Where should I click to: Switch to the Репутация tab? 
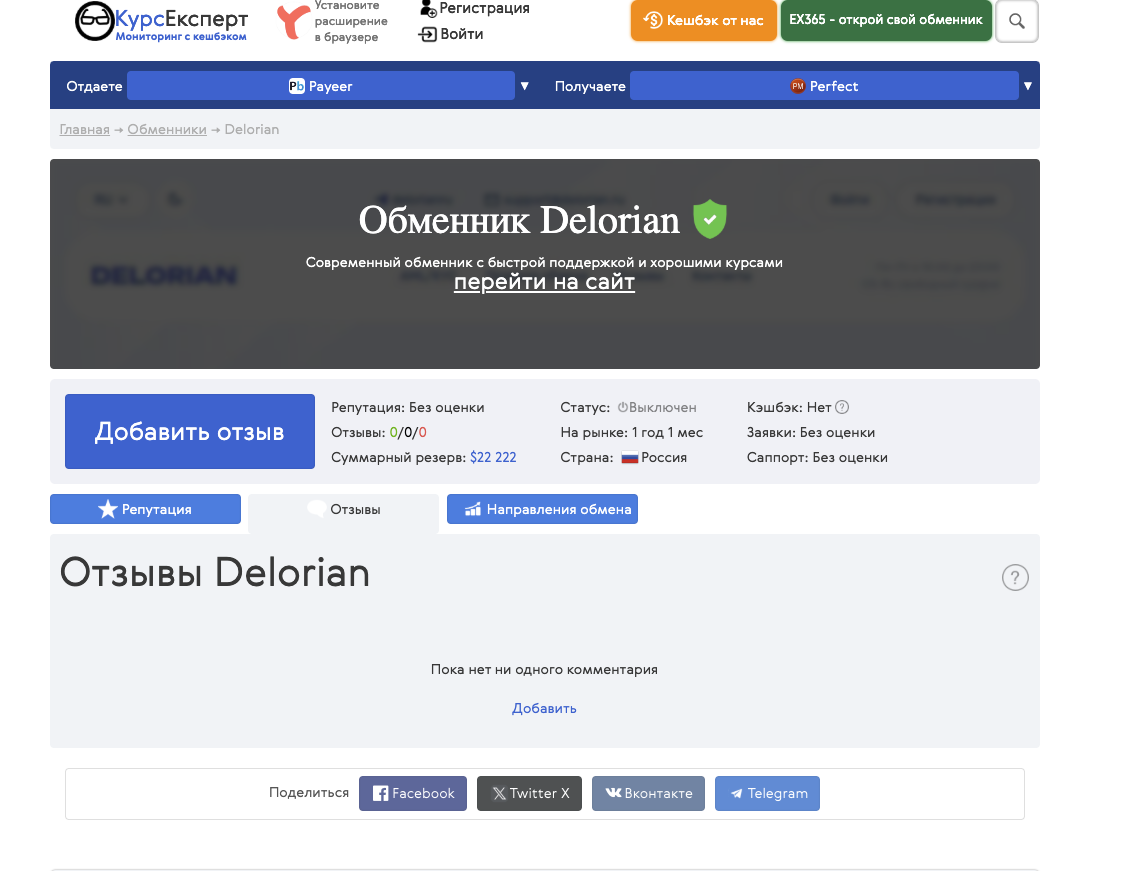pos(145,509)
